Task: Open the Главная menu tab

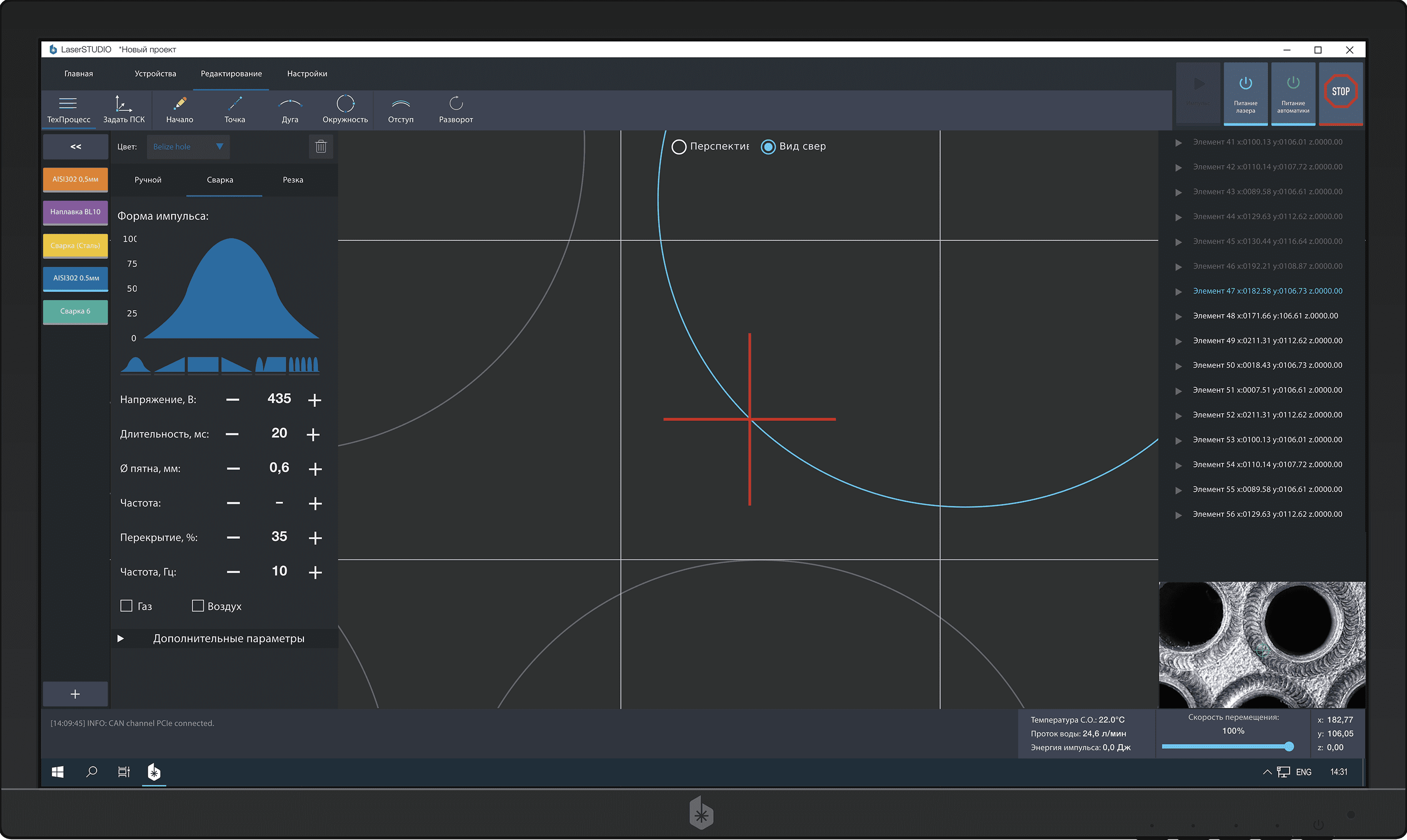Action: [x=79, y=74]
